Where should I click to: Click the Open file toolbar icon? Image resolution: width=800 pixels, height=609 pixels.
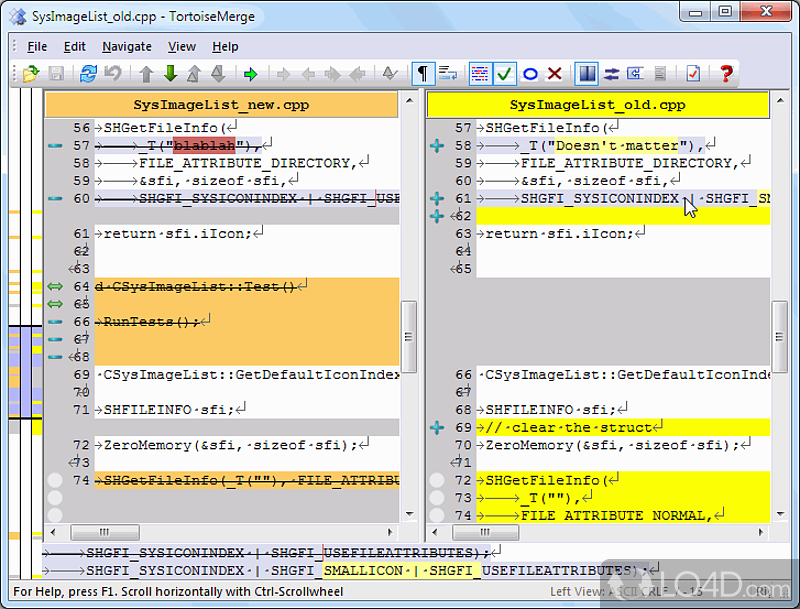coord(30,73)
